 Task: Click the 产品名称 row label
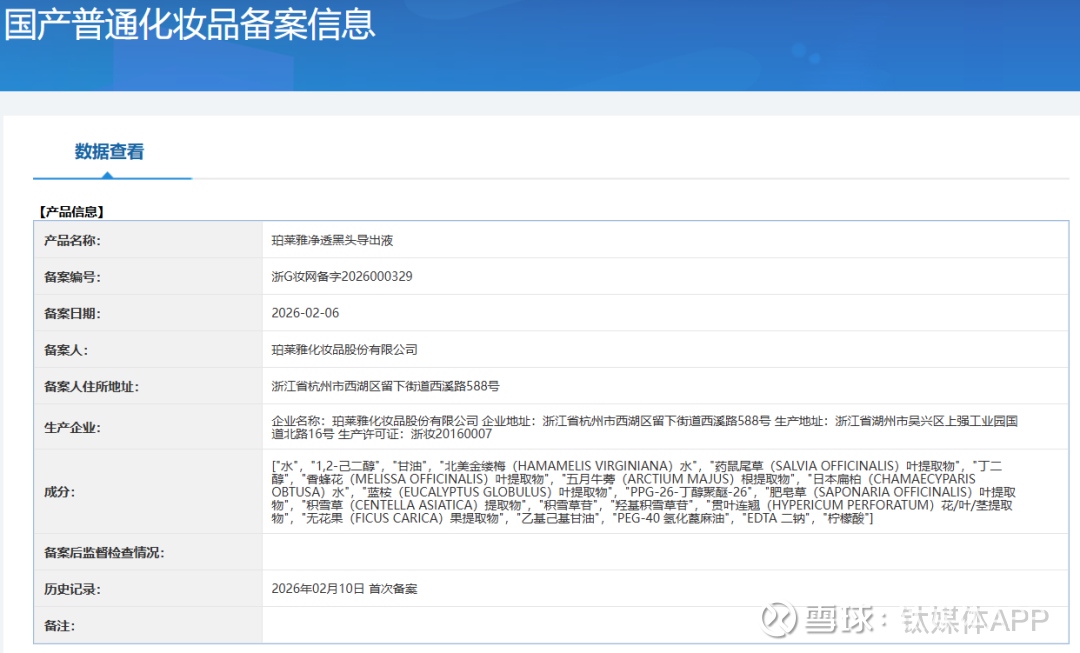pyautogui.click(x=72, y=241)
